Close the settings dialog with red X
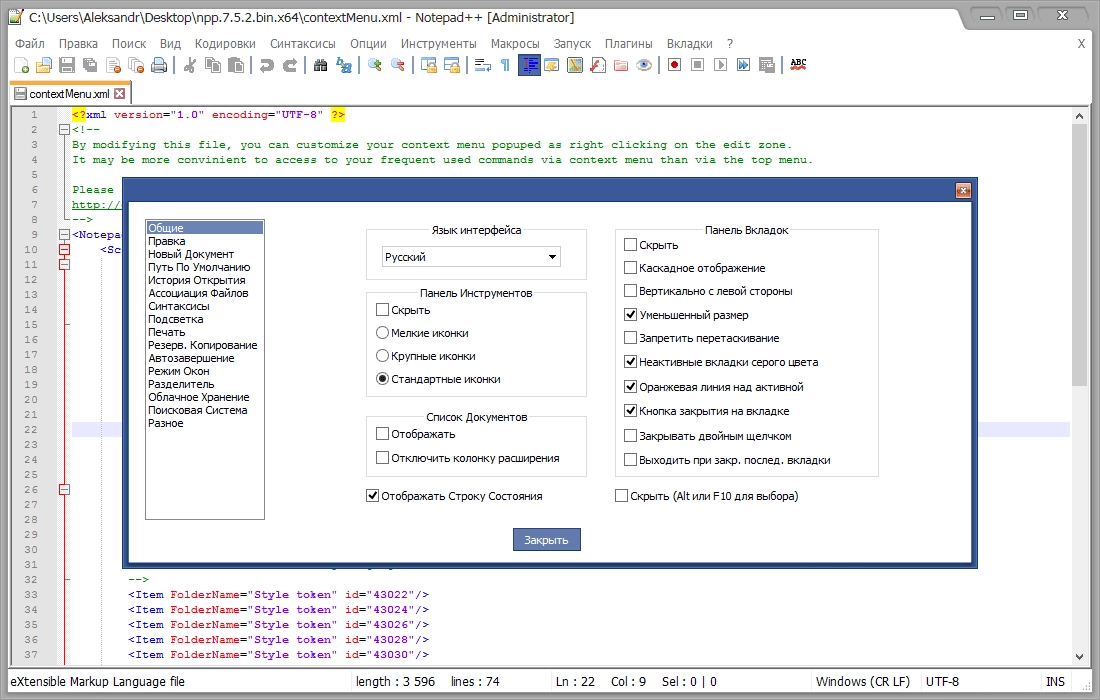1100x700 pixels. [x=963, y=190]
